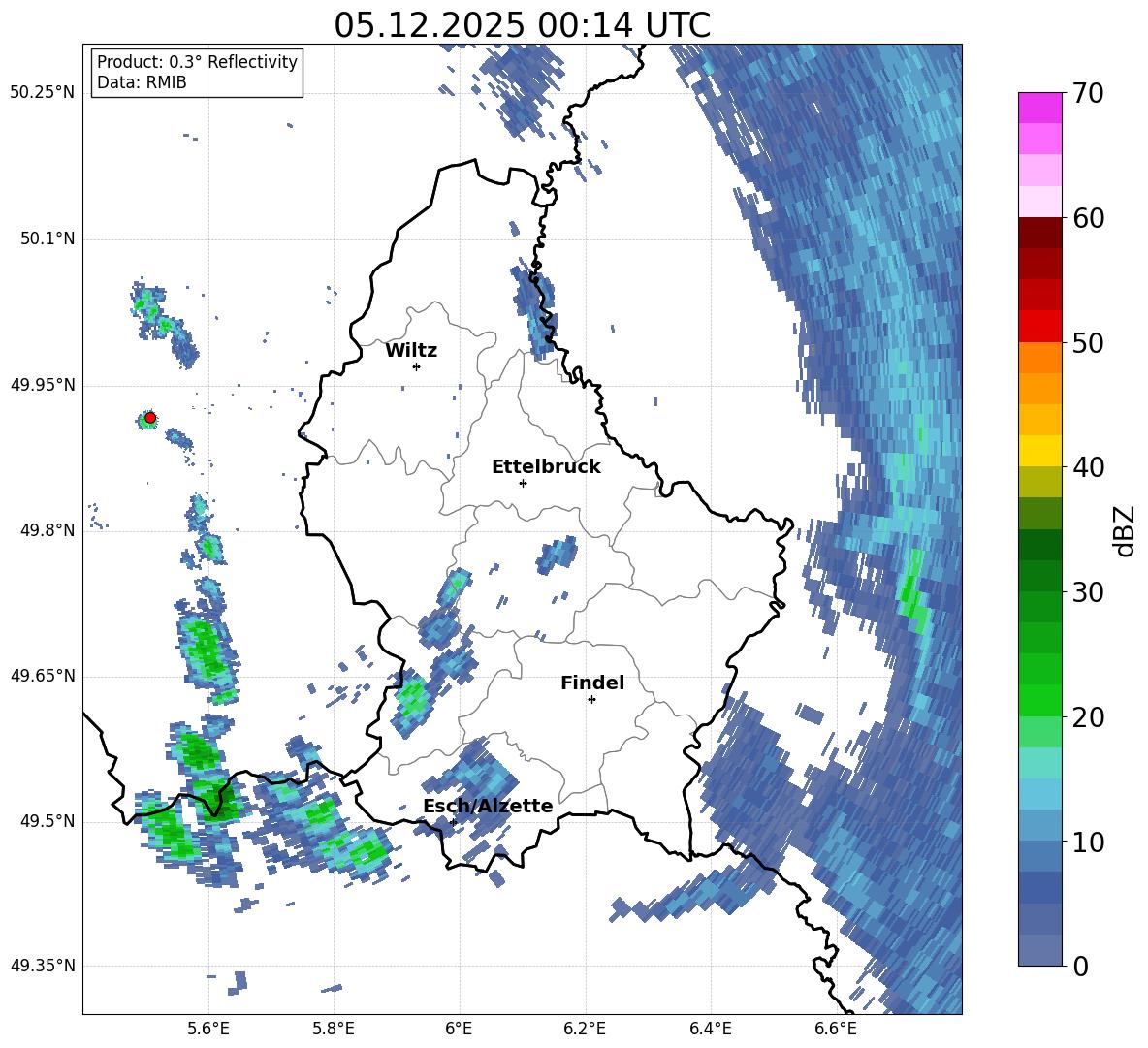This screenshot has height=1048, width=1148.
Task: Click the Esch/Alzette location cross marker
Action: (454, 822)
